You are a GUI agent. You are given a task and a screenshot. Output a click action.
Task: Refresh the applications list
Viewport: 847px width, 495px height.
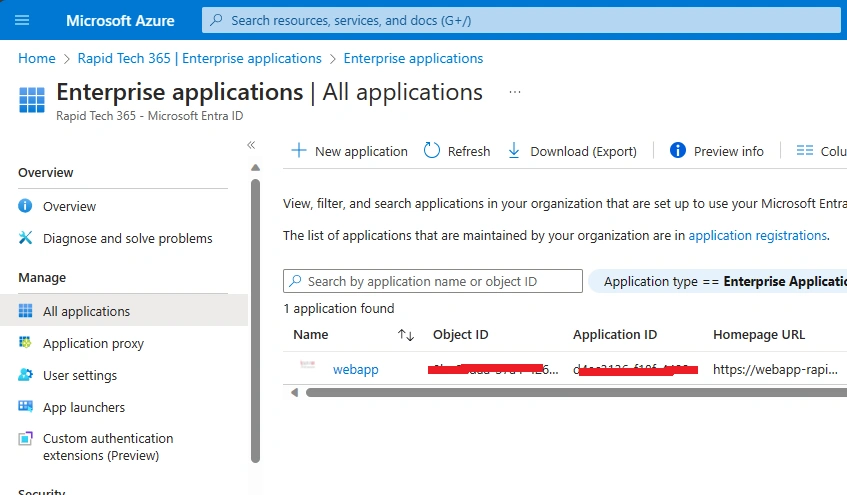pyautogui.click(x=457, y=151)
